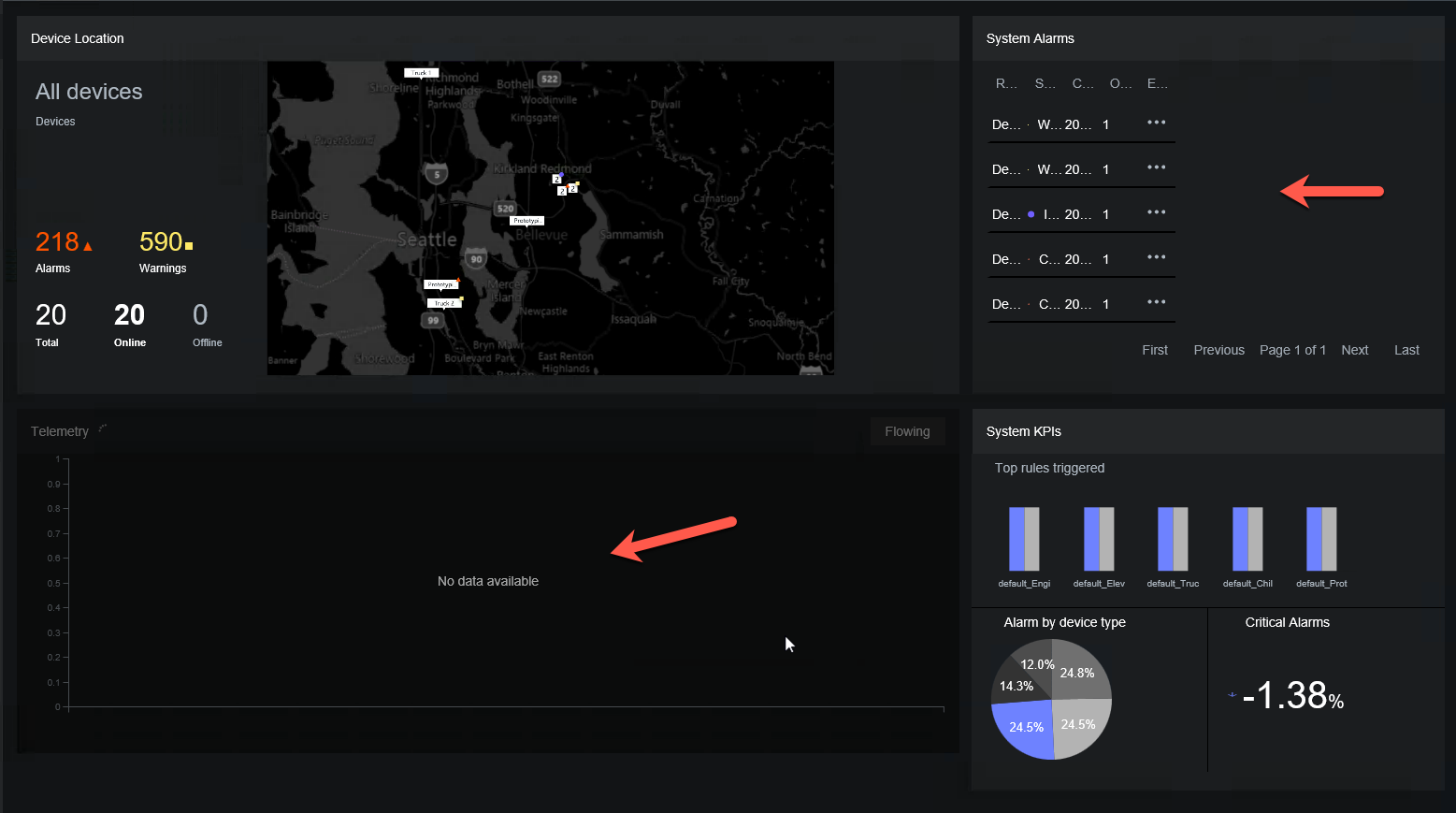Toggle the Flowing telemetry mode
Viewport: 1456px width, 813px height.
point(906,430)
